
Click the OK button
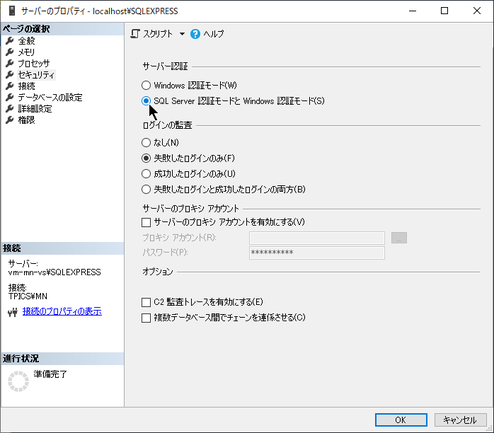(401, 420)
